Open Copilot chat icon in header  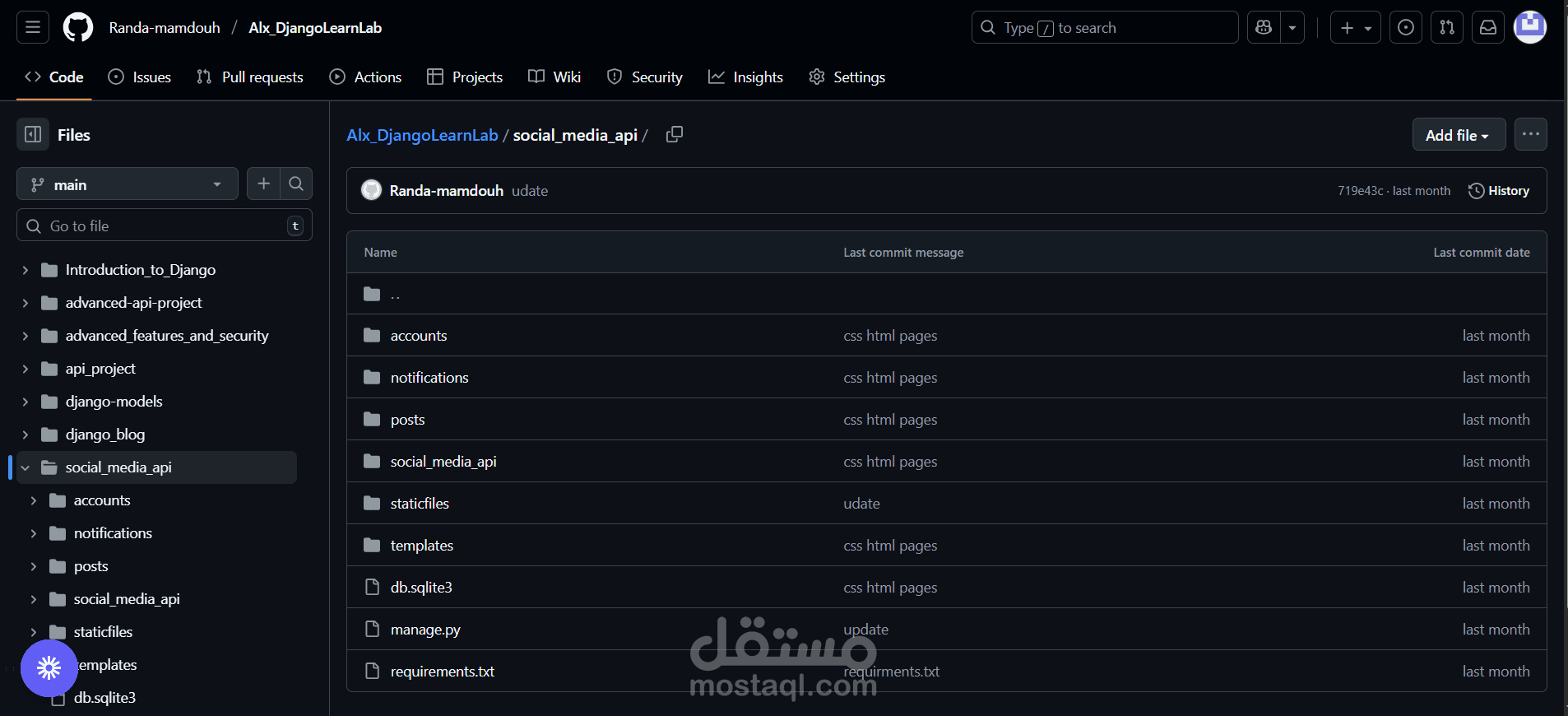[1264, 28]
